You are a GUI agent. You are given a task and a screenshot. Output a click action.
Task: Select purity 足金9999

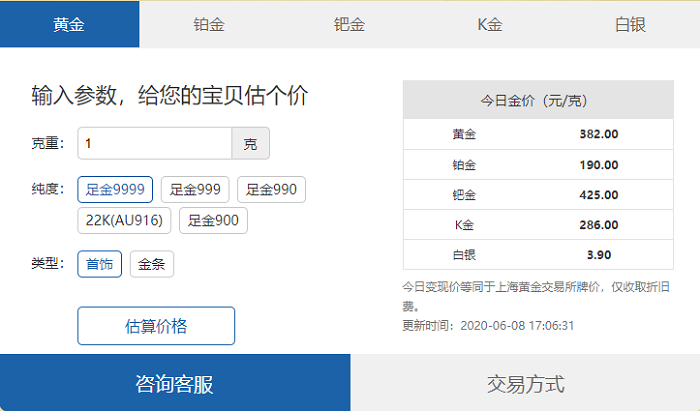[x=115, y=189]
